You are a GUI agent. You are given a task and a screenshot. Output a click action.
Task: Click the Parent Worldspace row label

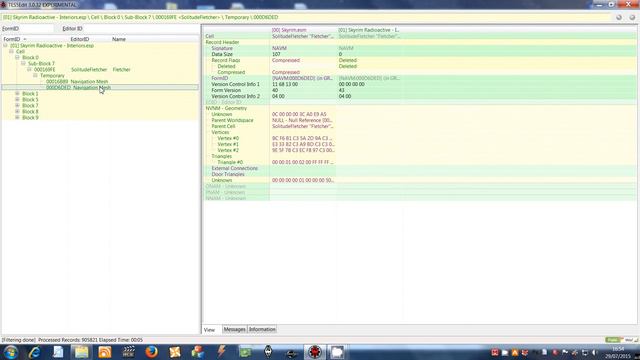click(x=232, y=120)
